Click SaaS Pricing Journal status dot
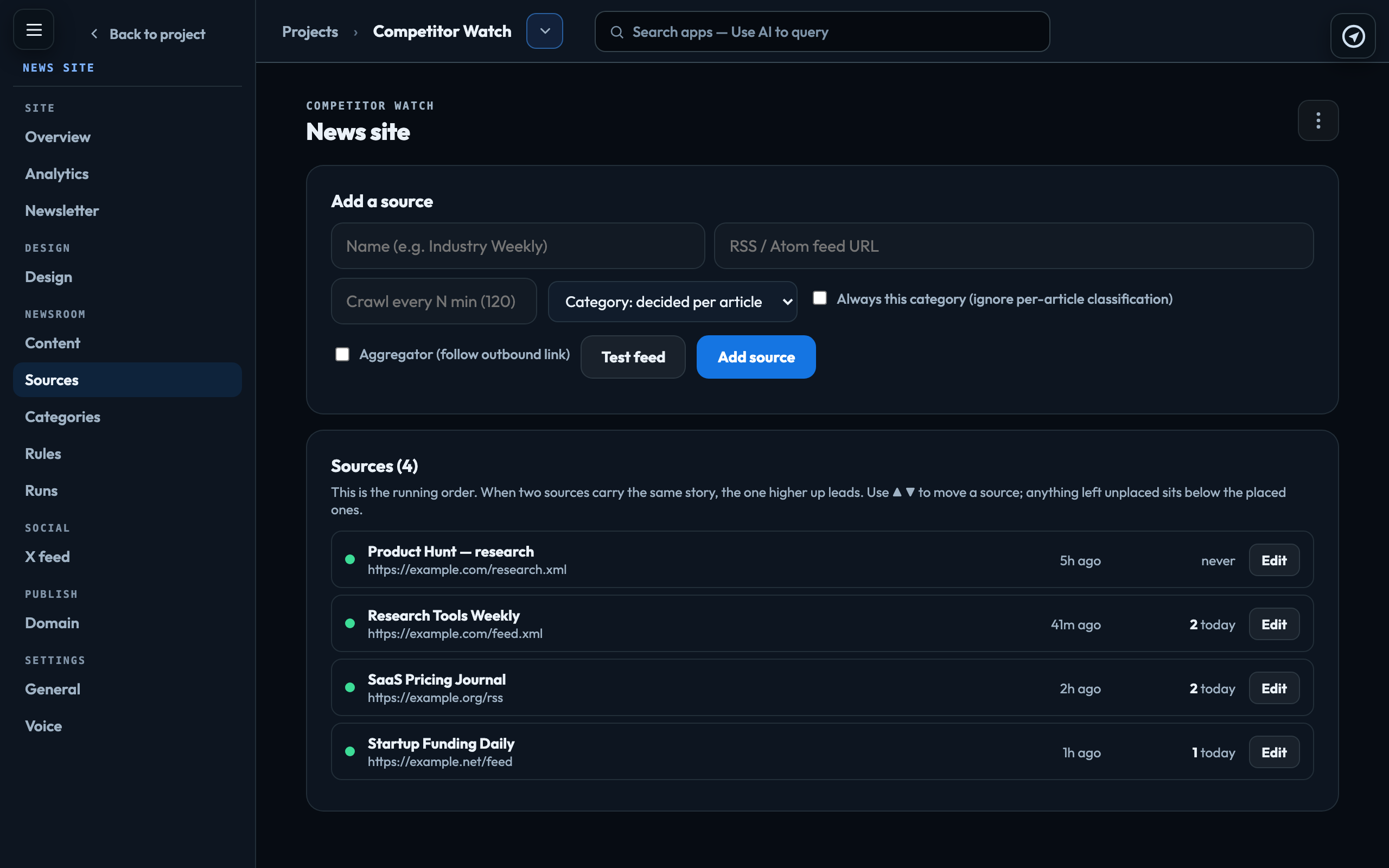 coord(349,688)
